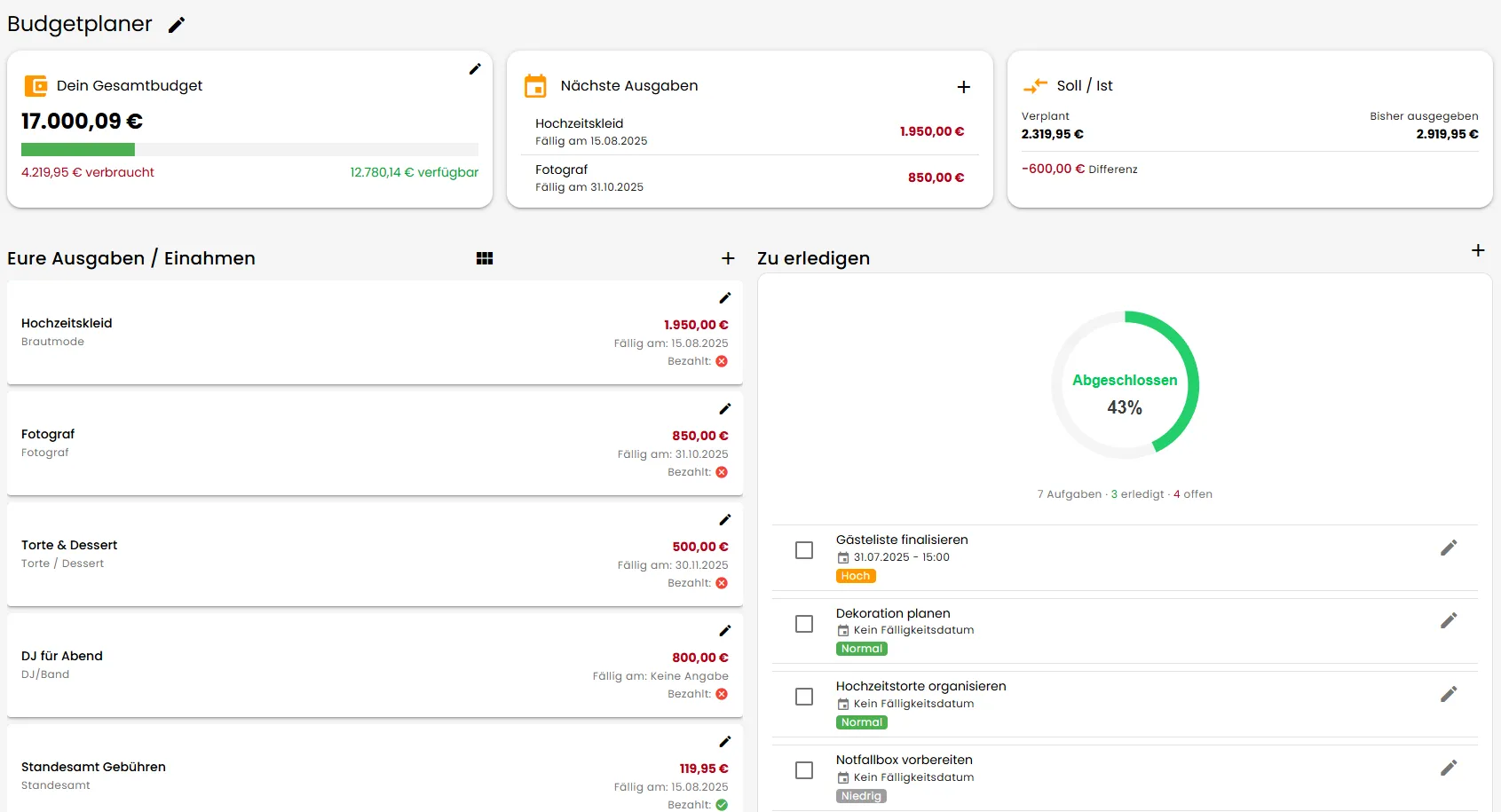1501x812 pixels.
Task: Toggle the Notfallbox vorbereiten checkbox
Action: (x=804, y=770)
